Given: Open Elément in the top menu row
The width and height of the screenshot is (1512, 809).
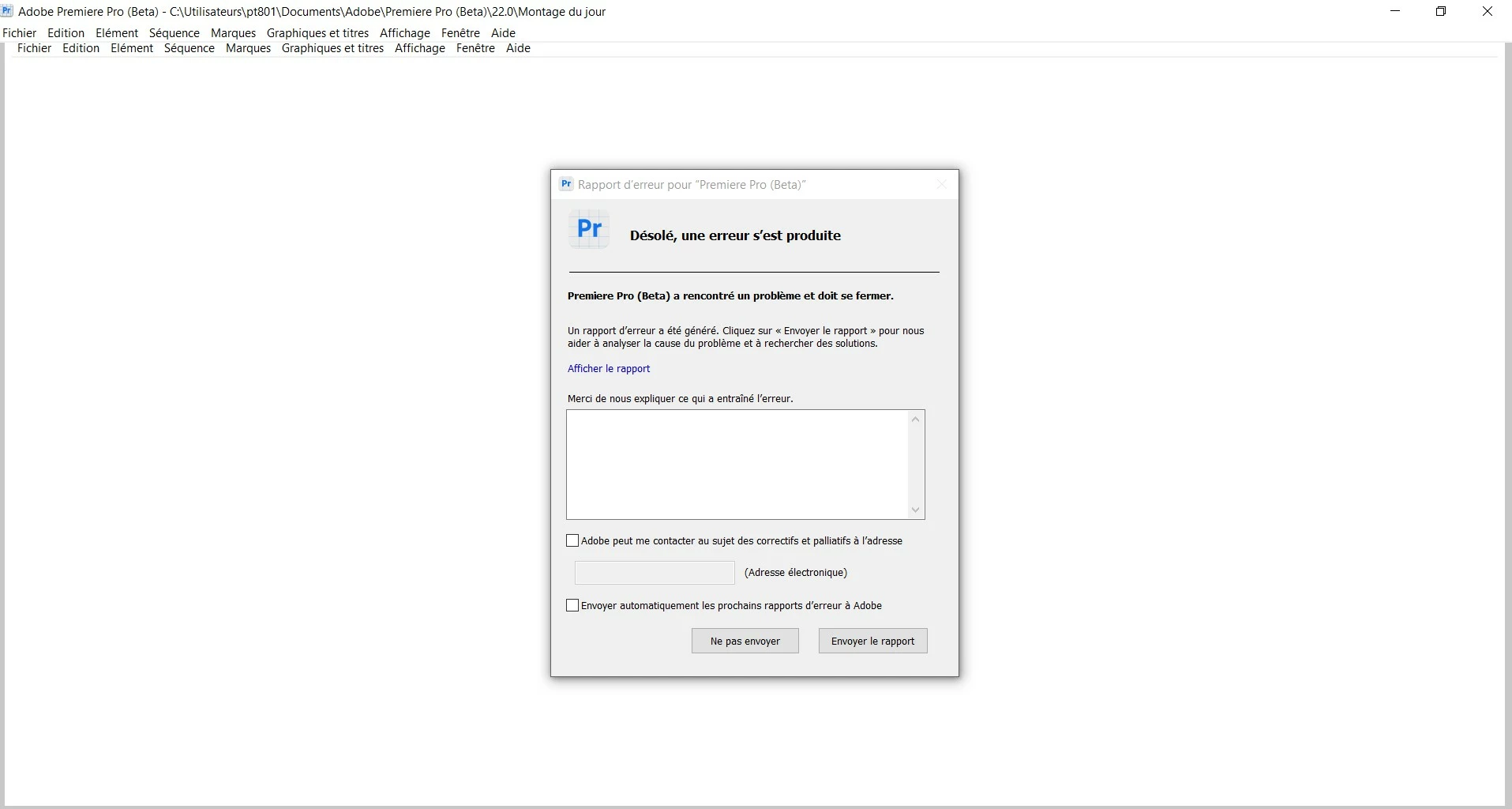Looking at the screenshot, I should click(x=117, y=33).
